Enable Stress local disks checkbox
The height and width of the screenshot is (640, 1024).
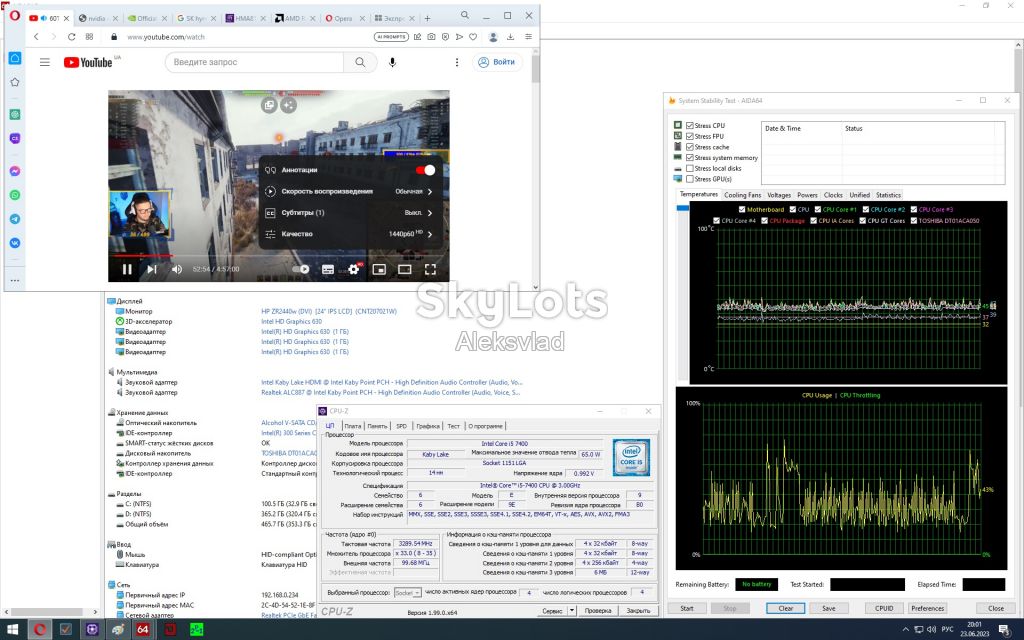click(x=690, y=168)
